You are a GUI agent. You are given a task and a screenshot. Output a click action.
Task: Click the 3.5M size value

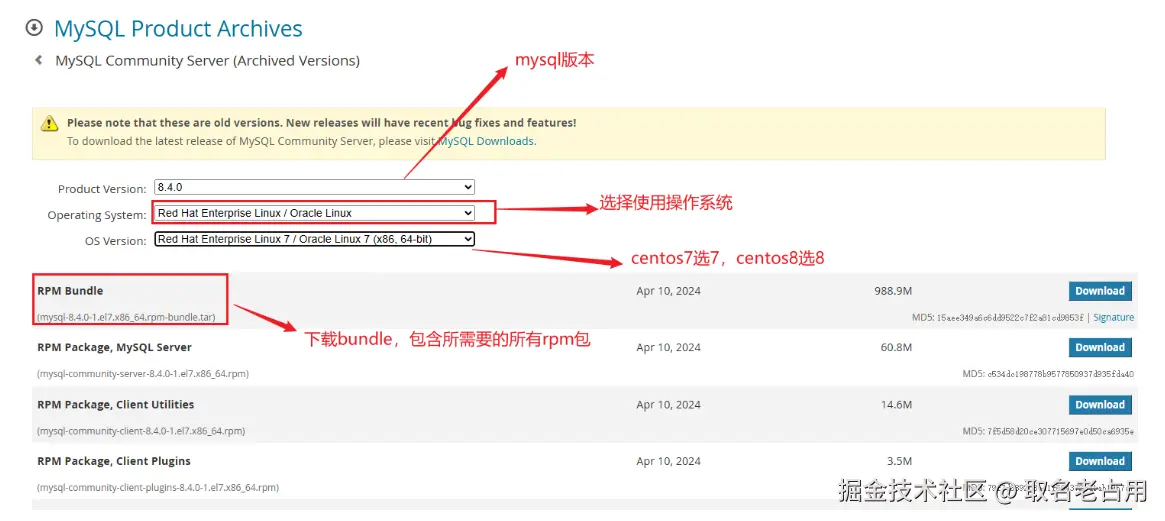900,461
